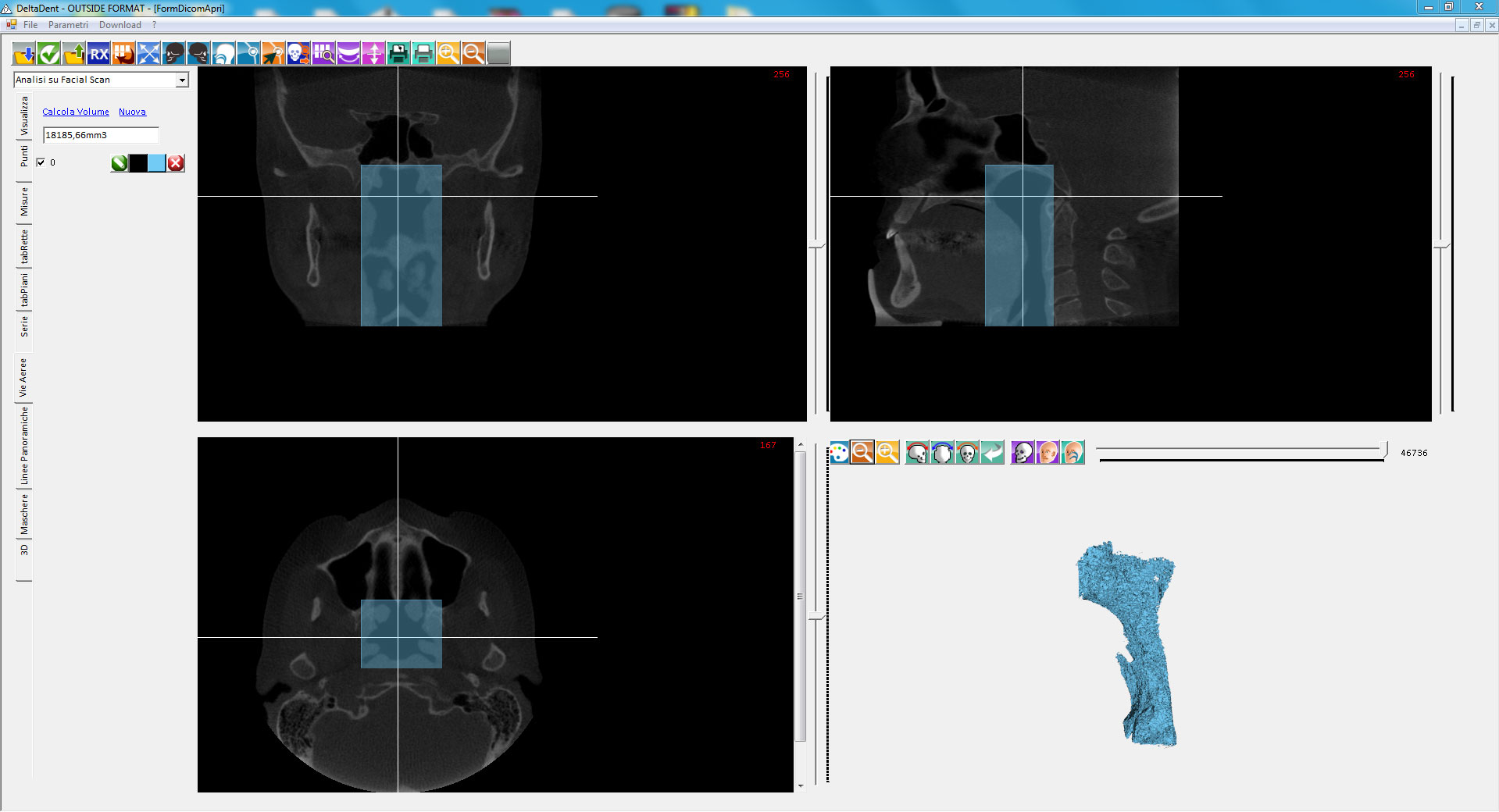This screenshot has width=1499, height=812.
Task: Select the first dark skull profile icon
Action: point(174,54)
